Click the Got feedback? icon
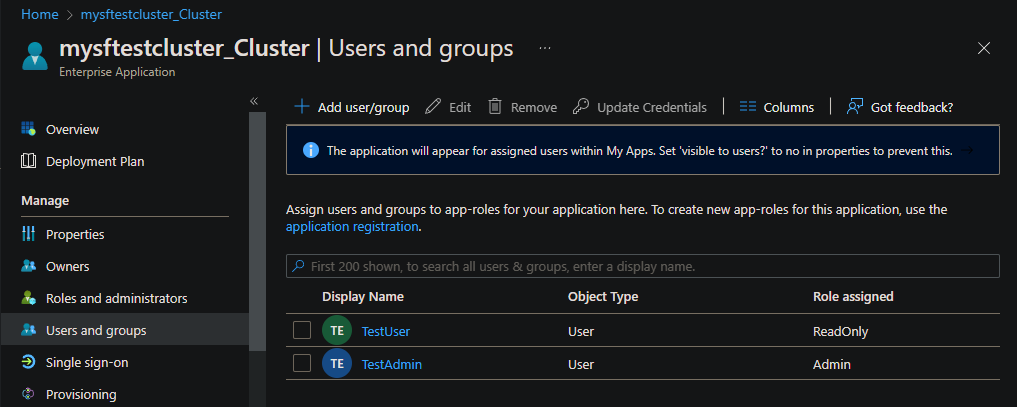Viewport: 1017px width, 407px height. [x=855, y=107]
